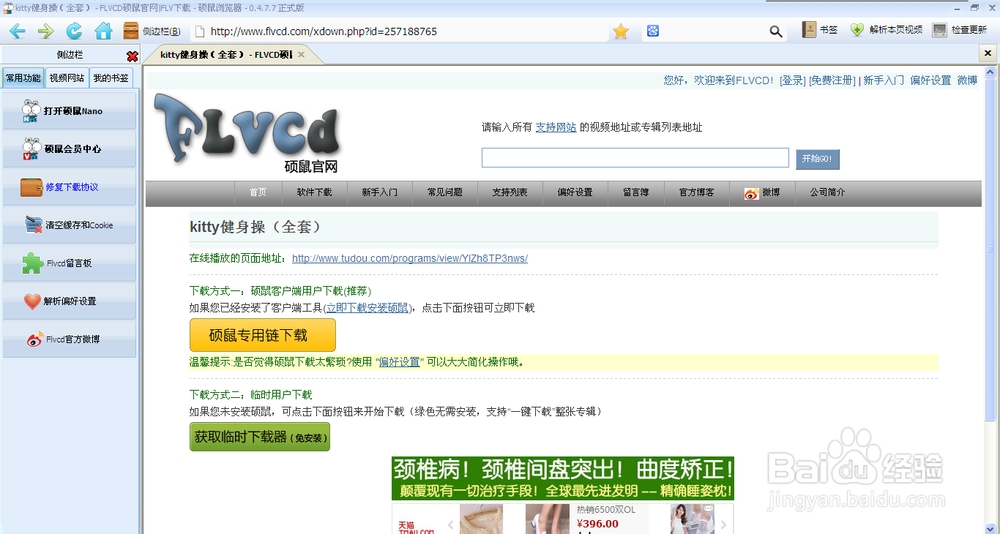Open the tudou.com video page link
1000x534 pixels.
409,258
